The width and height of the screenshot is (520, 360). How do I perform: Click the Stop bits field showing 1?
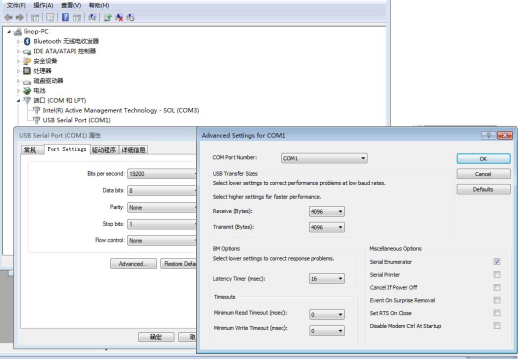pos(162,224)
